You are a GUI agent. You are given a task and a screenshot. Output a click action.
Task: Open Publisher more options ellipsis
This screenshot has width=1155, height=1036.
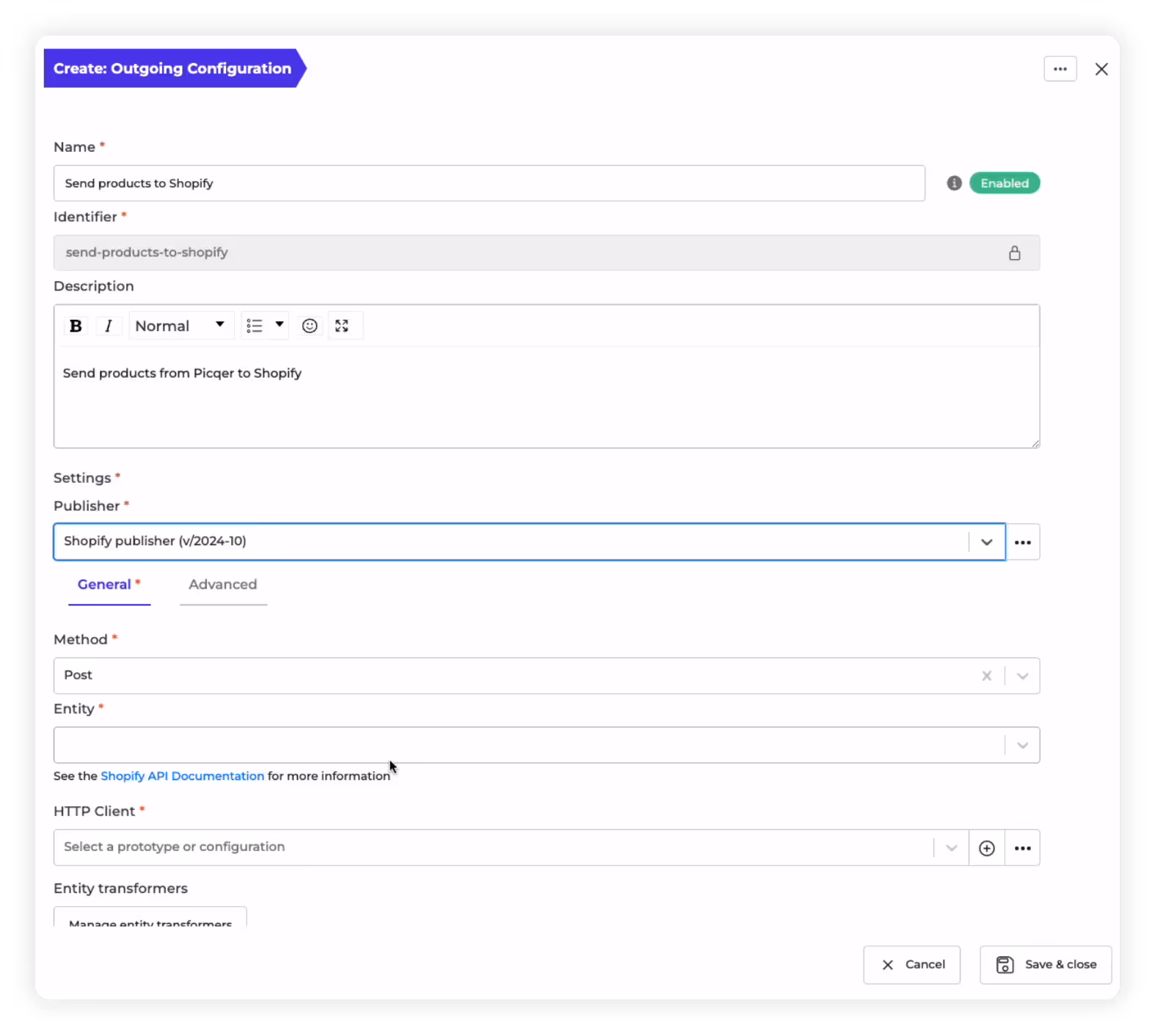click(x=1023, y=542)
